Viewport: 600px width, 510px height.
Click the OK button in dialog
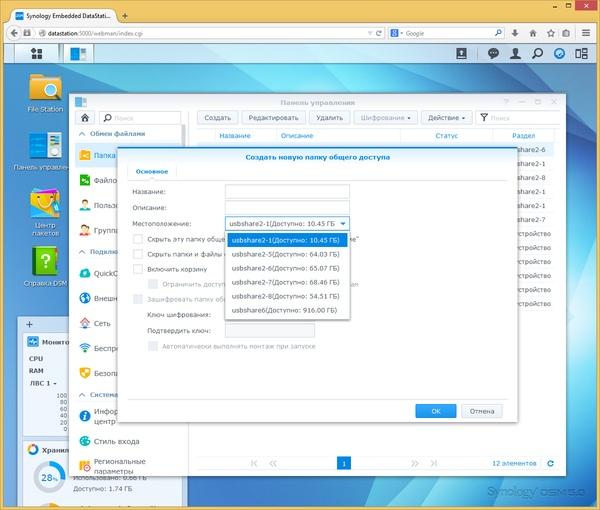click(x=435, y=411)
